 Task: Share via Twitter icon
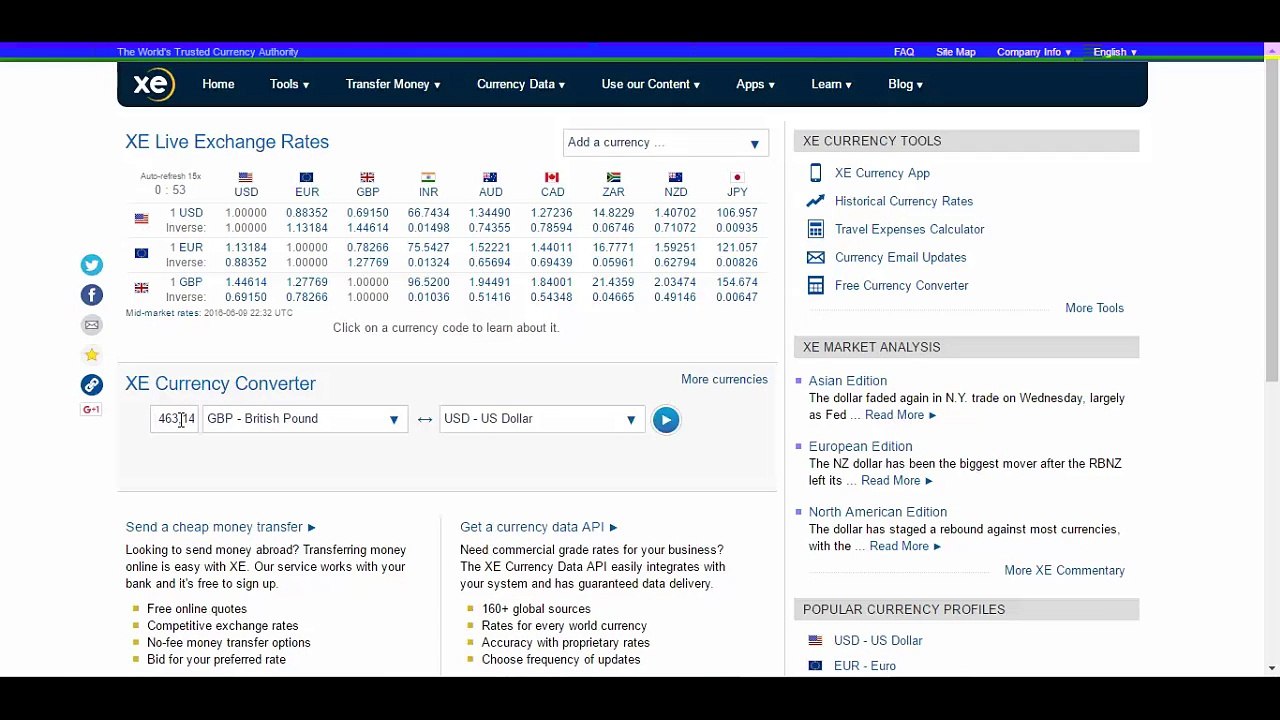91,265
